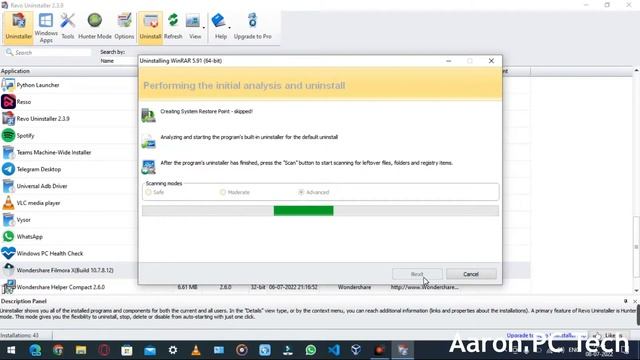Click the built-in uninstaller step icon
This screenshot has width=640, height=360.
click(149, 141)
